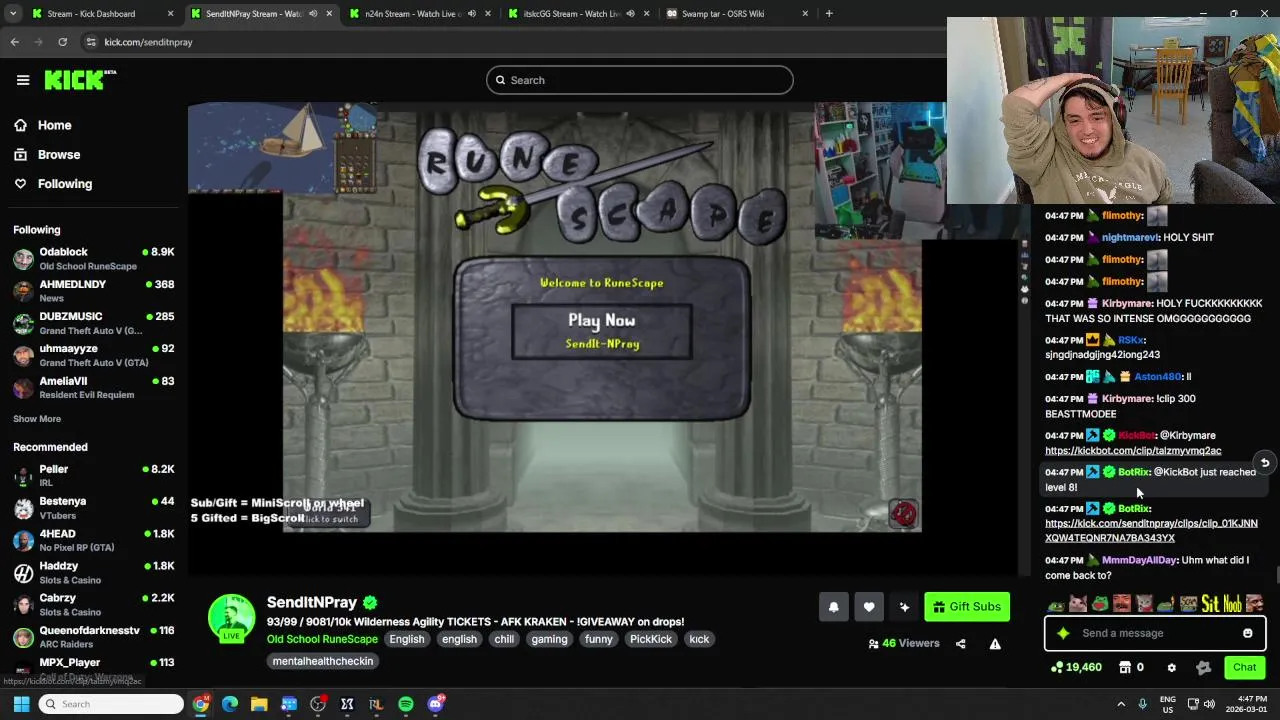This screenshot has width=1280, height=720.
Task: Click the green Chat send button
Action: (1244, 667)
